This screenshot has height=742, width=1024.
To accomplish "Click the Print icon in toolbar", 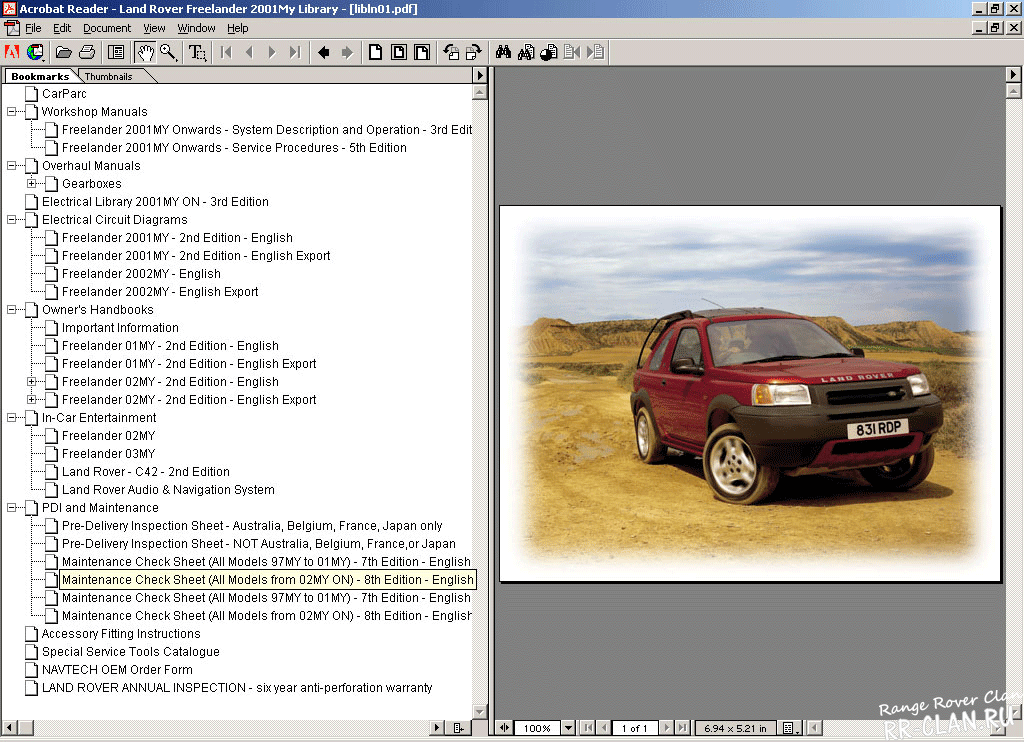I will pos(87,52).
